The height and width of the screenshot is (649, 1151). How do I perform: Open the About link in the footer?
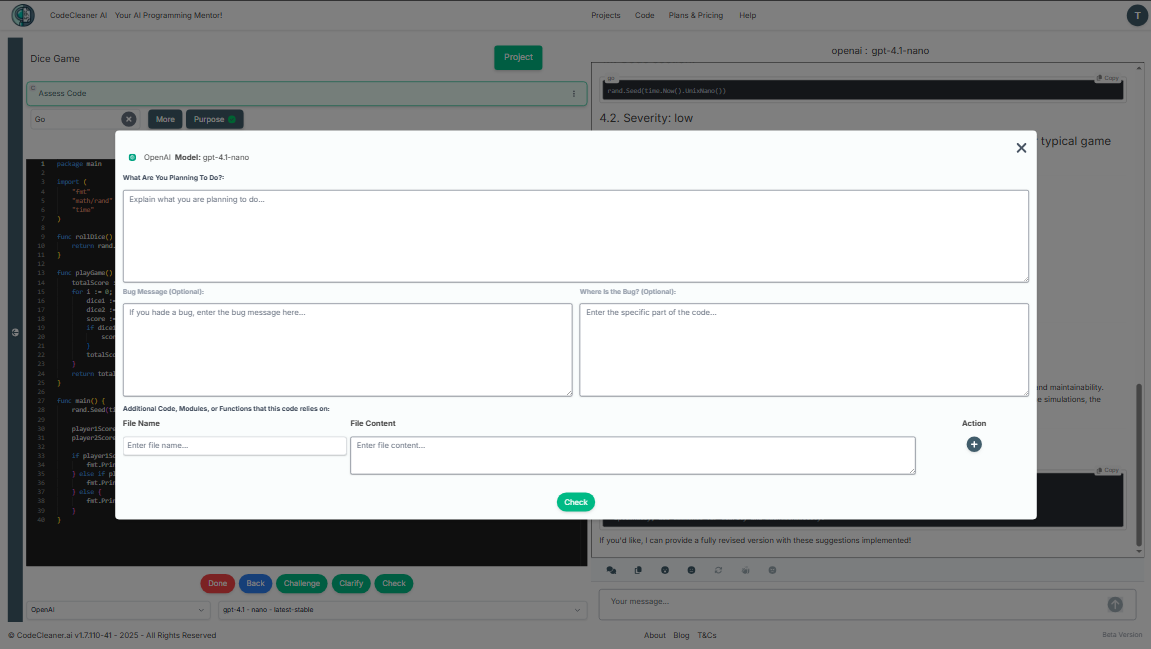[x=655, y=636]
